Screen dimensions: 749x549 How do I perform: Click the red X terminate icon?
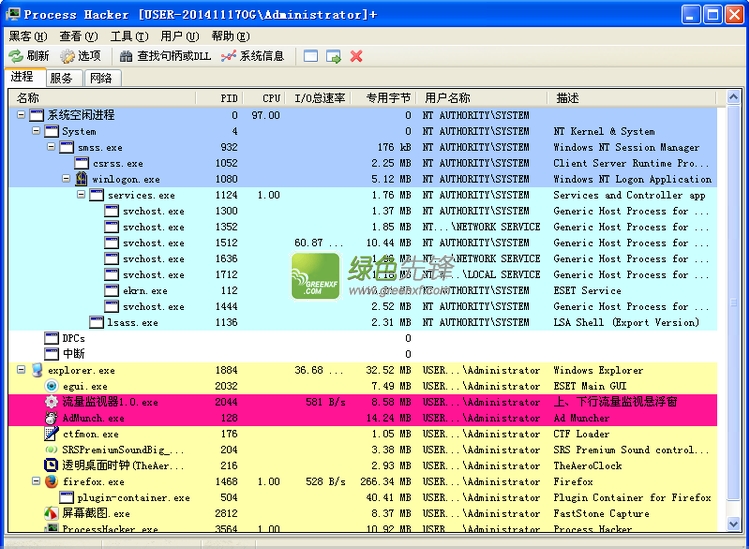tap(356, 56)
